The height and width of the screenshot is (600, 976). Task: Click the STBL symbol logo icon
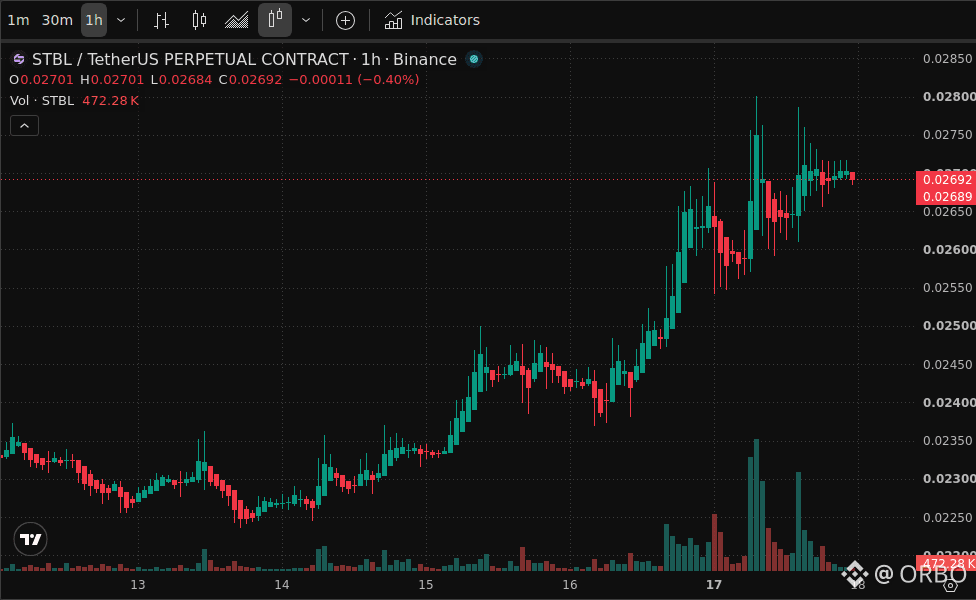point(19,59)
